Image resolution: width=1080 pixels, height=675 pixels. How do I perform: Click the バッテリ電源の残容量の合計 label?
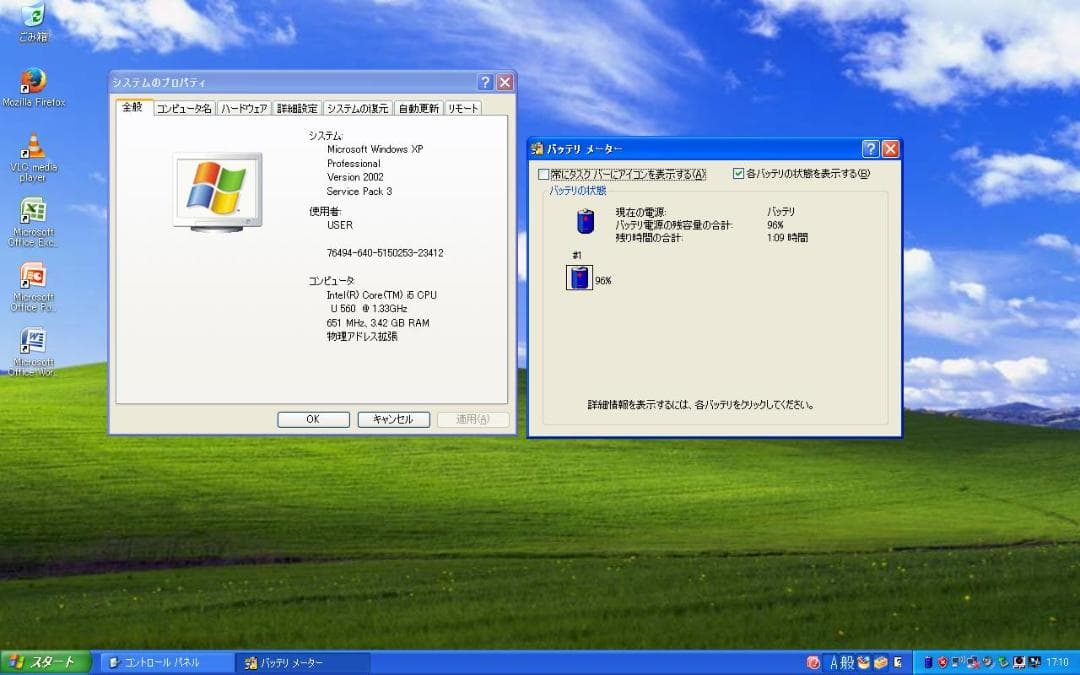pyautogui.click(x=674, y=225)
